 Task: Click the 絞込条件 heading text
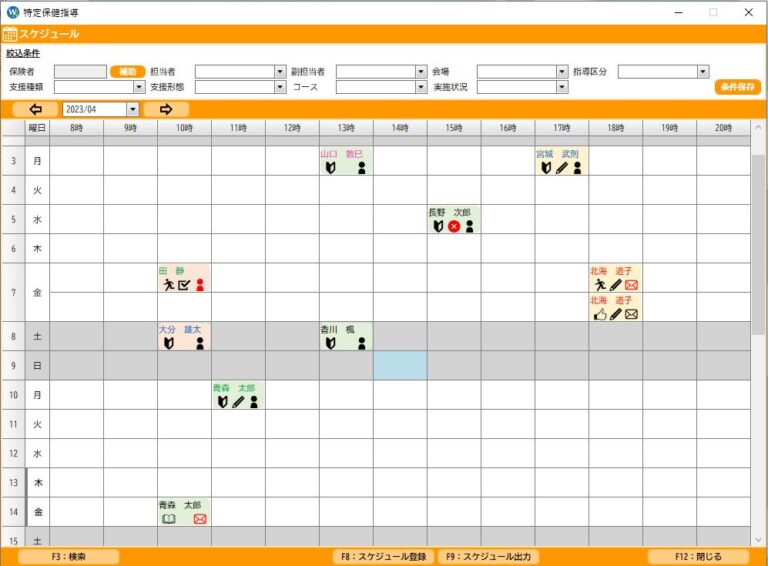pyautogui.click(x=23, y=53)
